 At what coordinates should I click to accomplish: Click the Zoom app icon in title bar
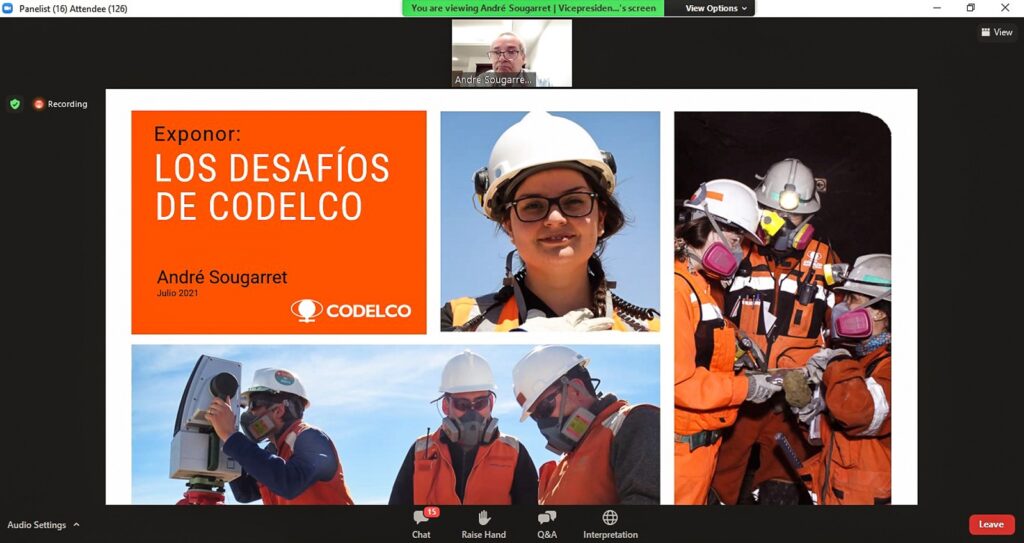click(8, 8)
